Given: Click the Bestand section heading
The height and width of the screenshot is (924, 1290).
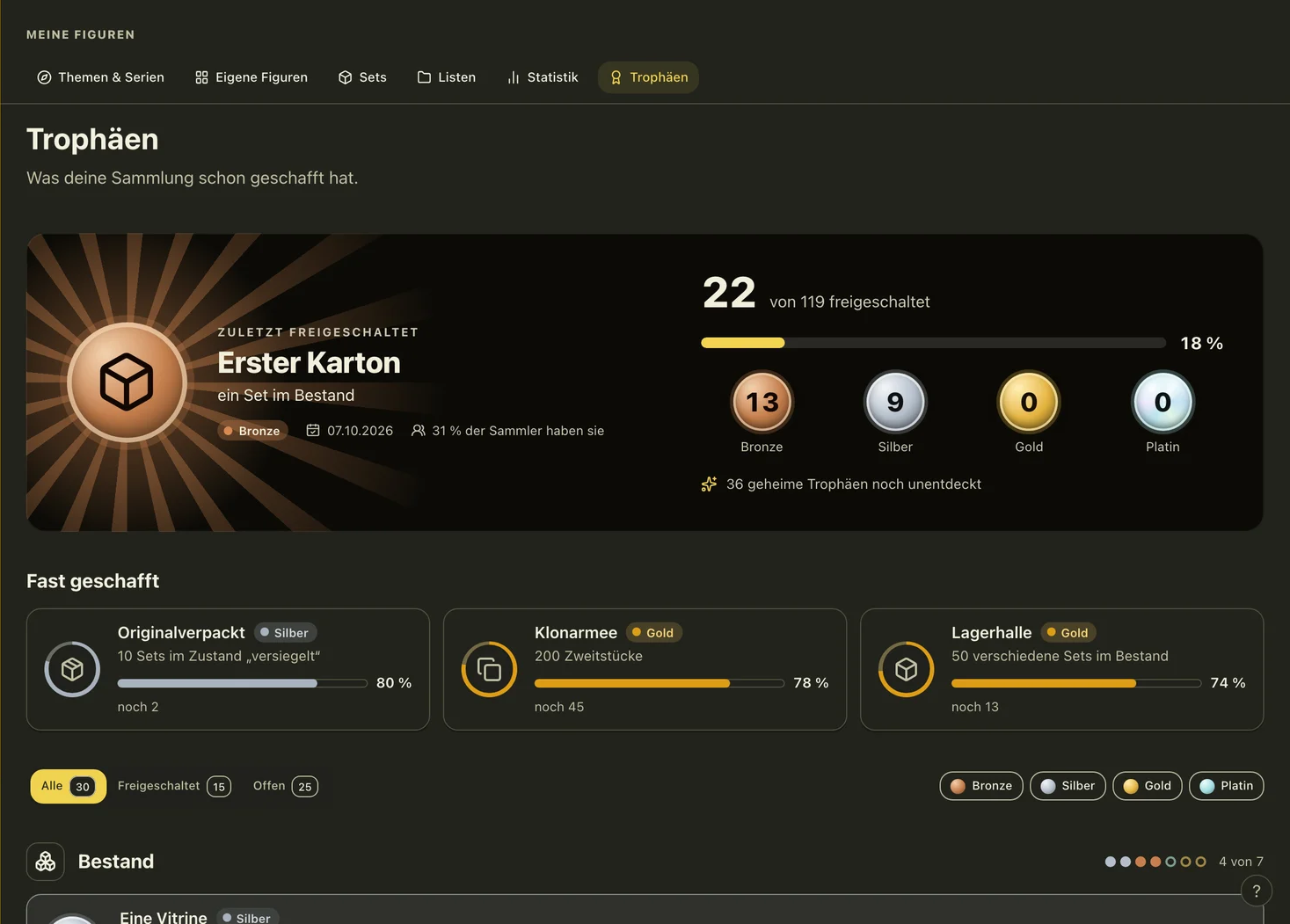Looking at the screenshot, I should tap(116, 862).
